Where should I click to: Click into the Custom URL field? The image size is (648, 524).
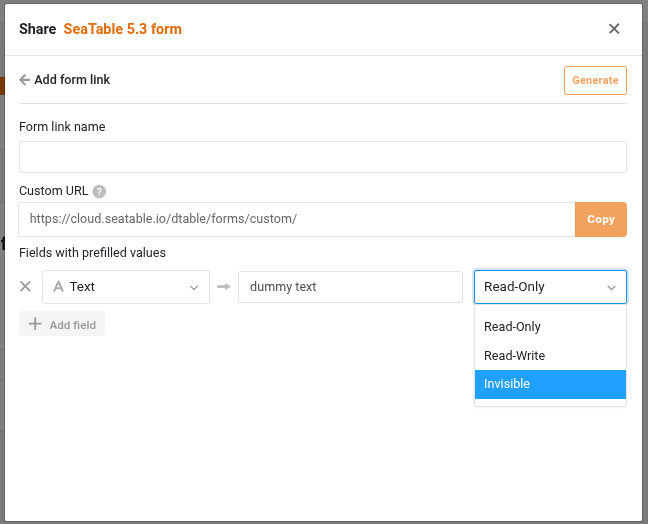(x=297, y=219)
